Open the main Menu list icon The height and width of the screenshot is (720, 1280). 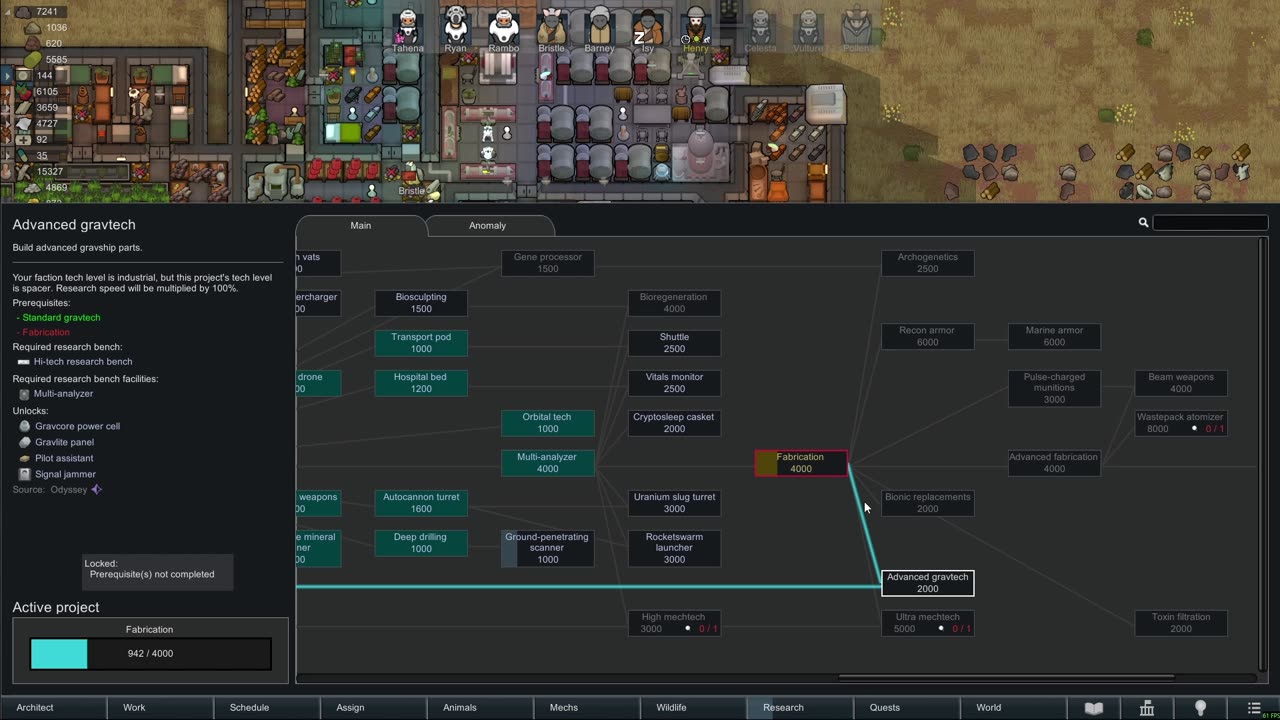(x=1254, y=708)
